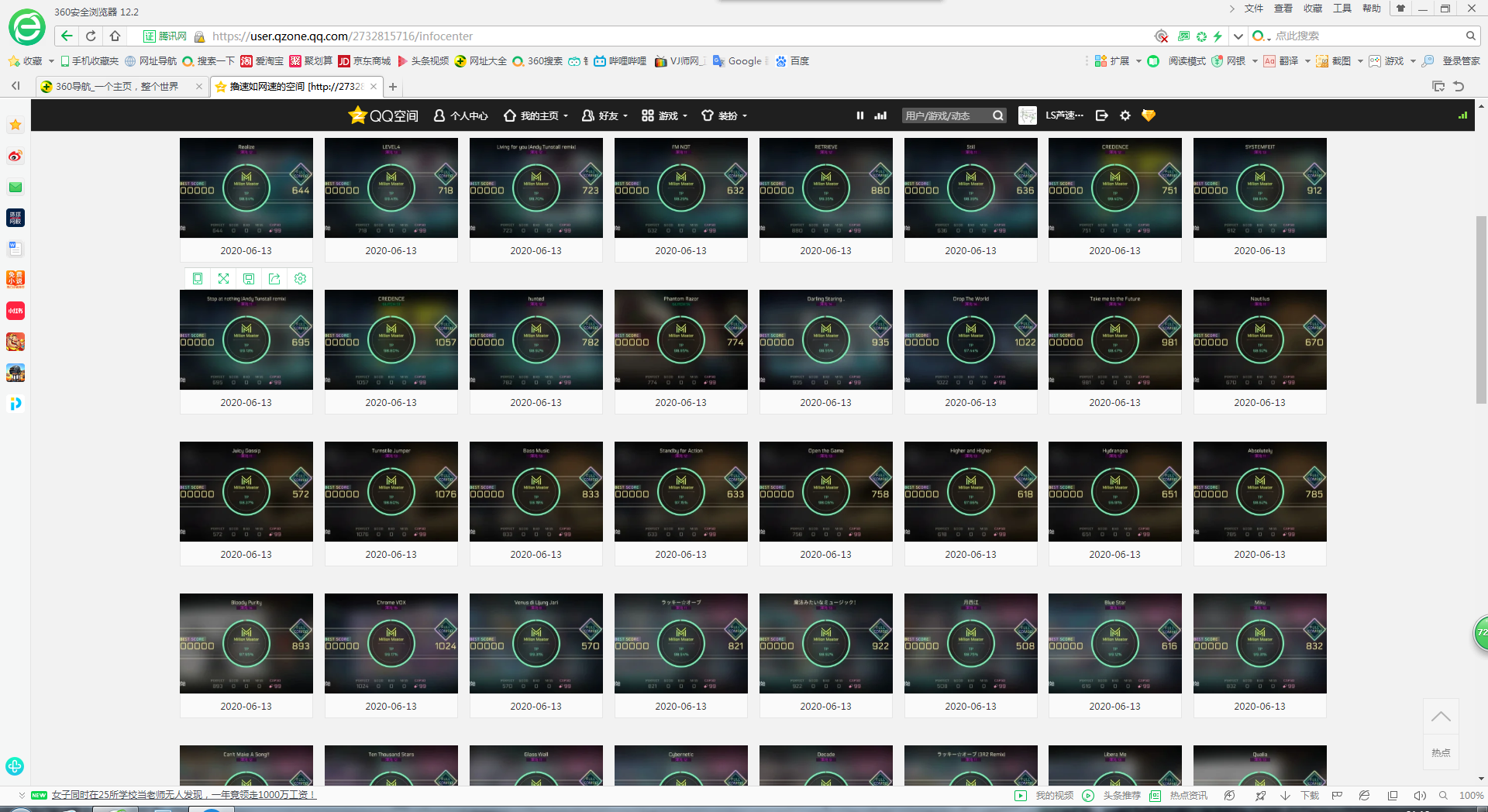This screenshot has width=1488, height=812.
Task: Click the 100% zoom level indicator
Action: pyautogui.click(x=1471, y=795)
